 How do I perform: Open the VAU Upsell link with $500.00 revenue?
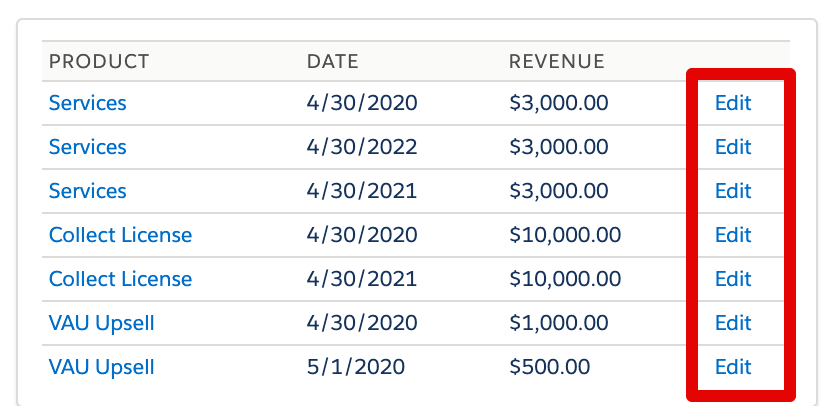click(x=102, y=367)
